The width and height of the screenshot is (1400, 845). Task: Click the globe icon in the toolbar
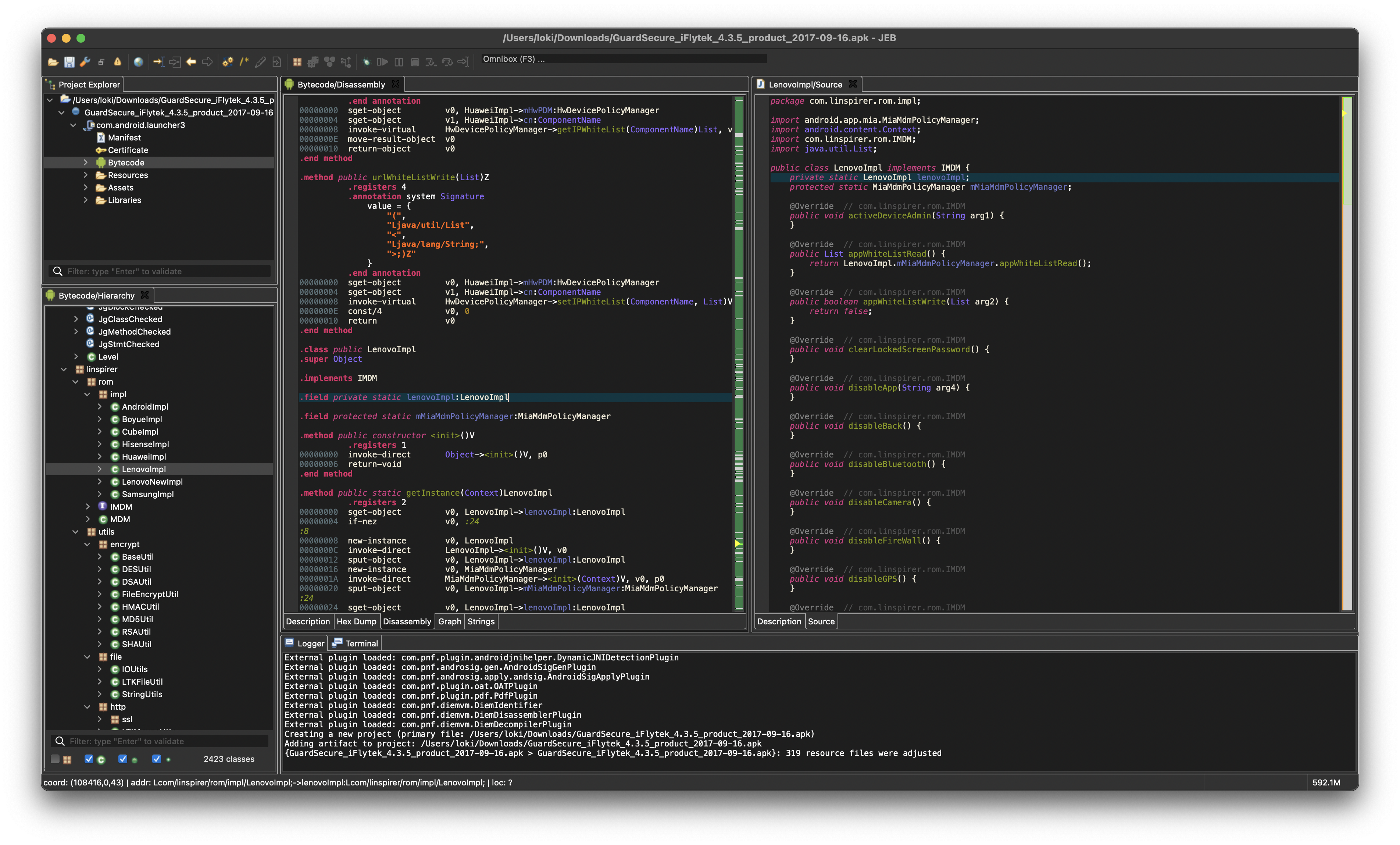click(138, 62)
